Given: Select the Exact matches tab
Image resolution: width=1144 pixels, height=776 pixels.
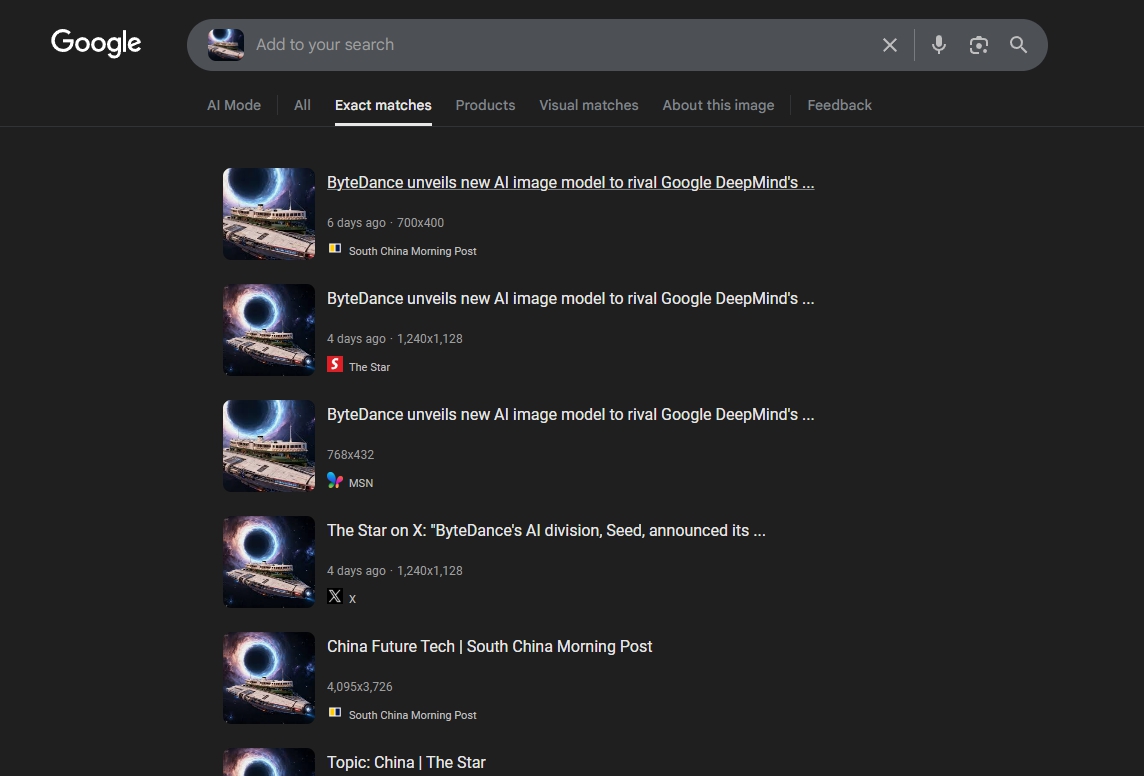Looking at the screenshot, I should [x=383, y=105].
